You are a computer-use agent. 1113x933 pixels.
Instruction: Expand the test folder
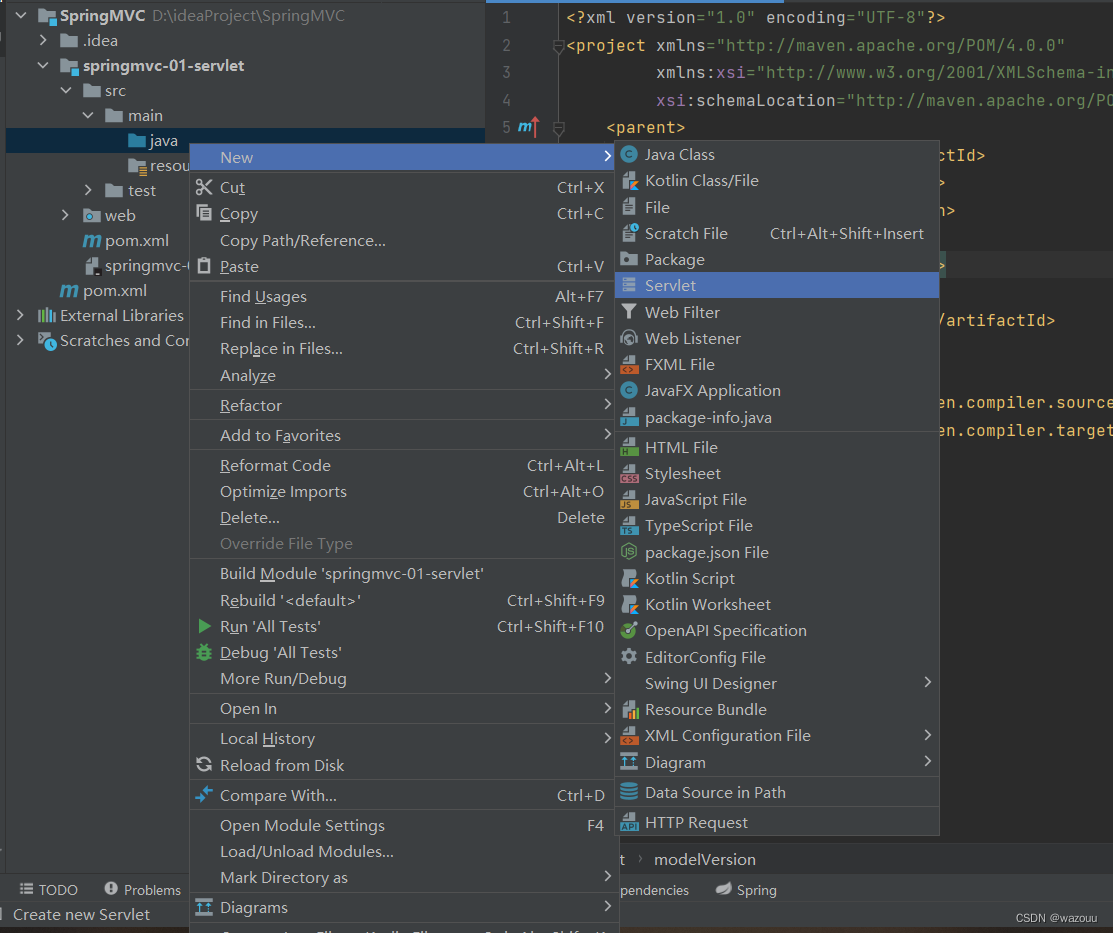tap(88, 190)
